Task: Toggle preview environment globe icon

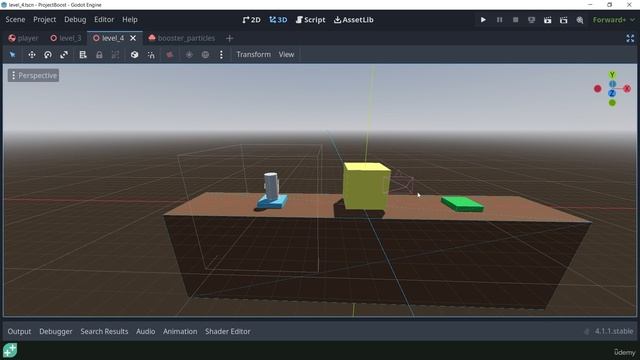Action: pyautogui.click(x=205, y=55)
